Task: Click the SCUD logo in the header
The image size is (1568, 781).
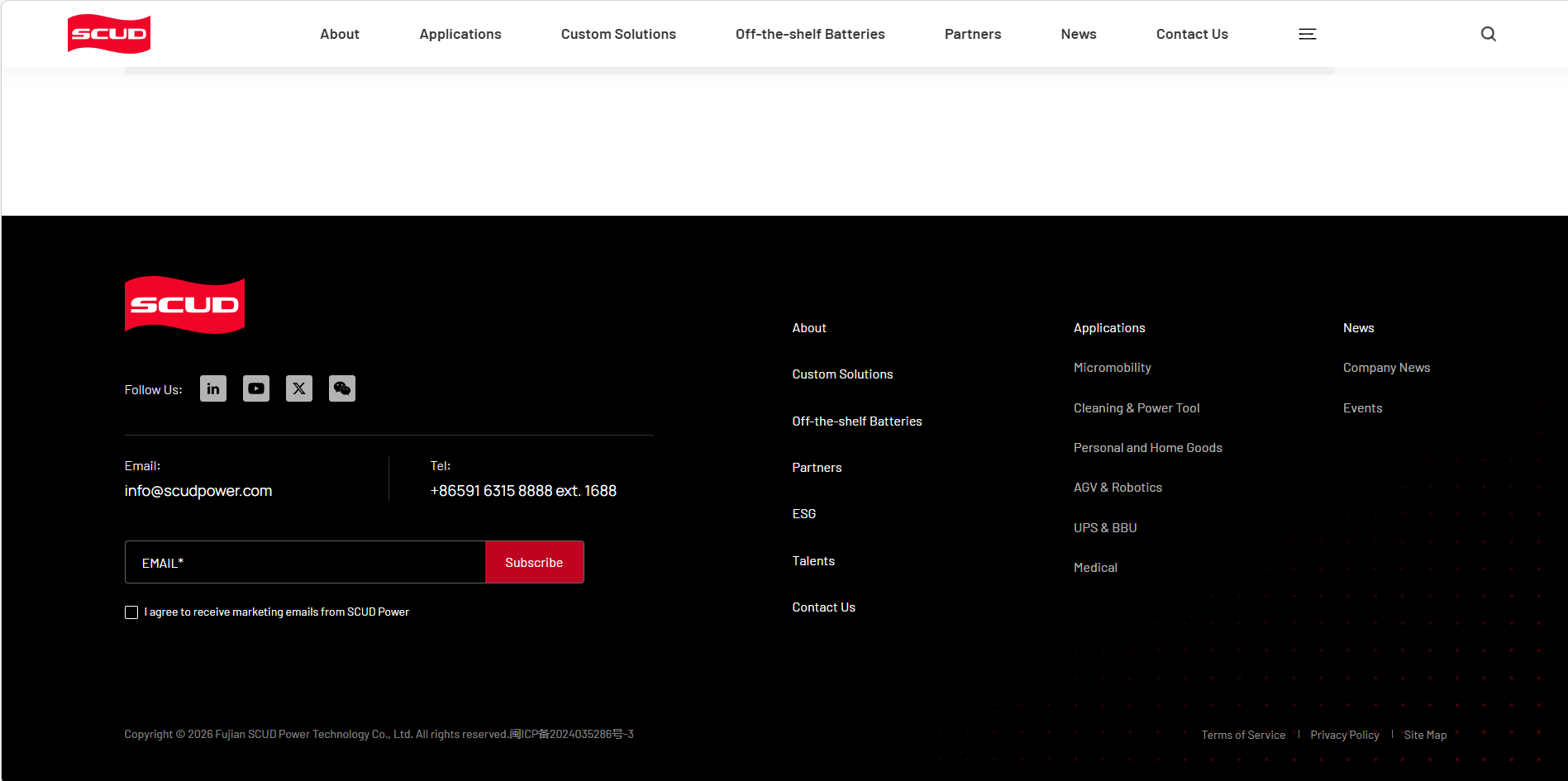Action: pos(109,34)
